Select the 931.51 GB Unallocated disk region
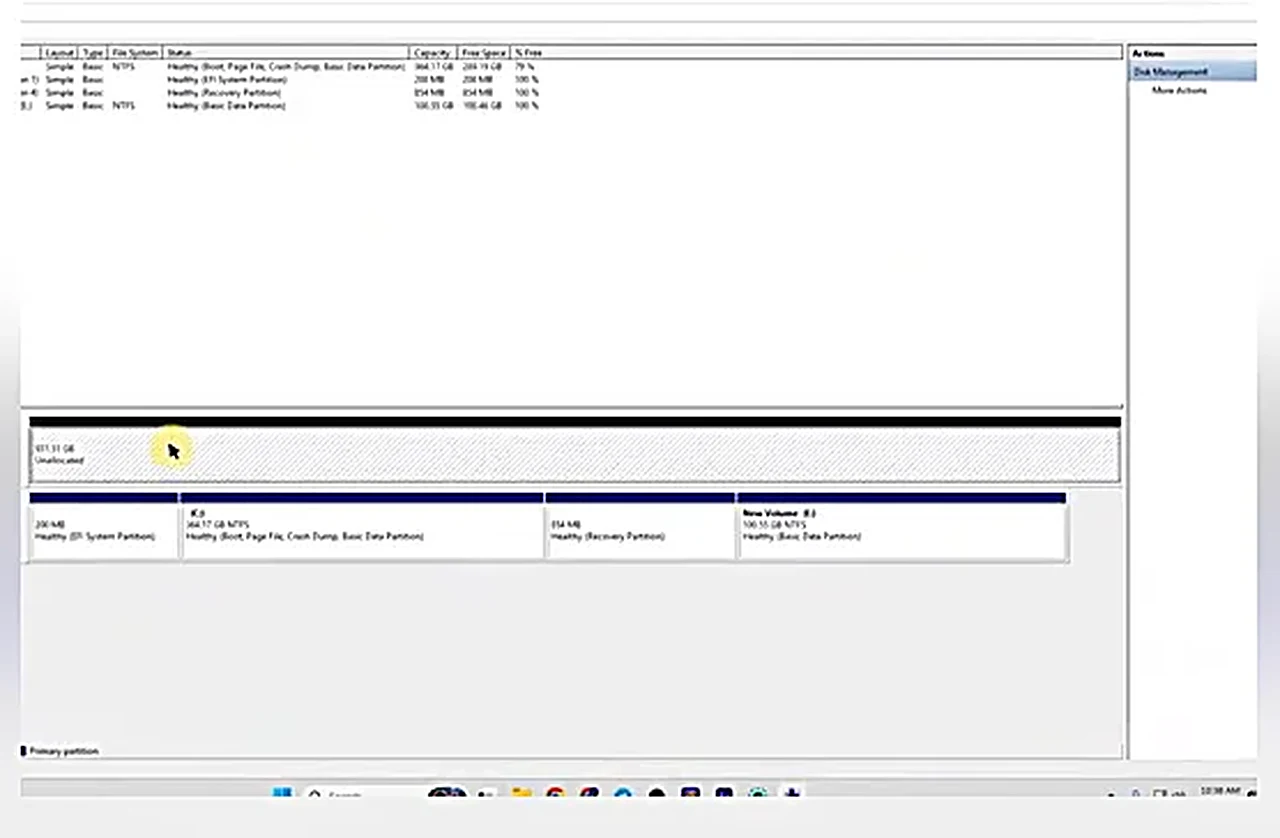The width and height of the screenshot is (1280, 838). 574,455
